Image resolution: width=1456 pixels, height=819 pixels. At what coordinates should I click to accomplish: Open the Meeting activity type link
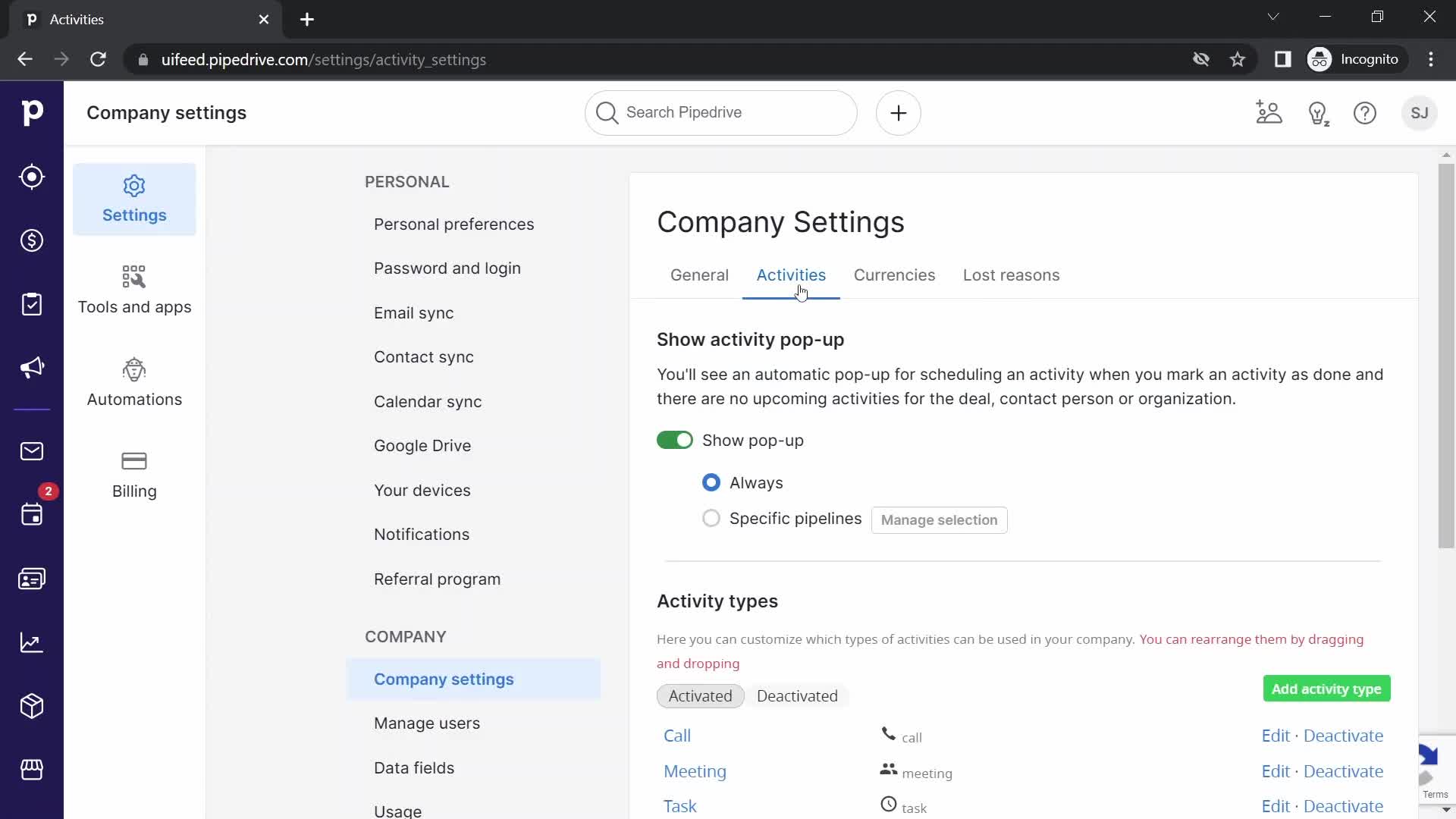(695, 772)
